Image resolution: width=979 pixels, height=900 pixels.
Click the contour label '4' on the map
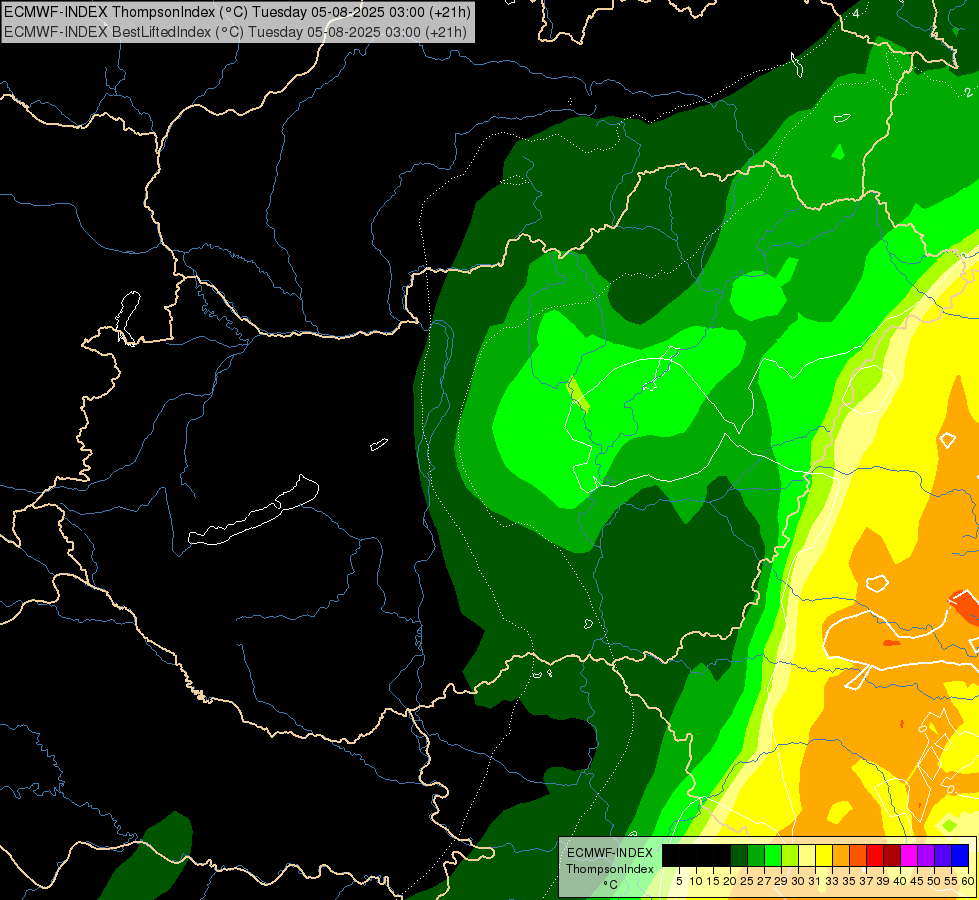[x=855, y=14]
